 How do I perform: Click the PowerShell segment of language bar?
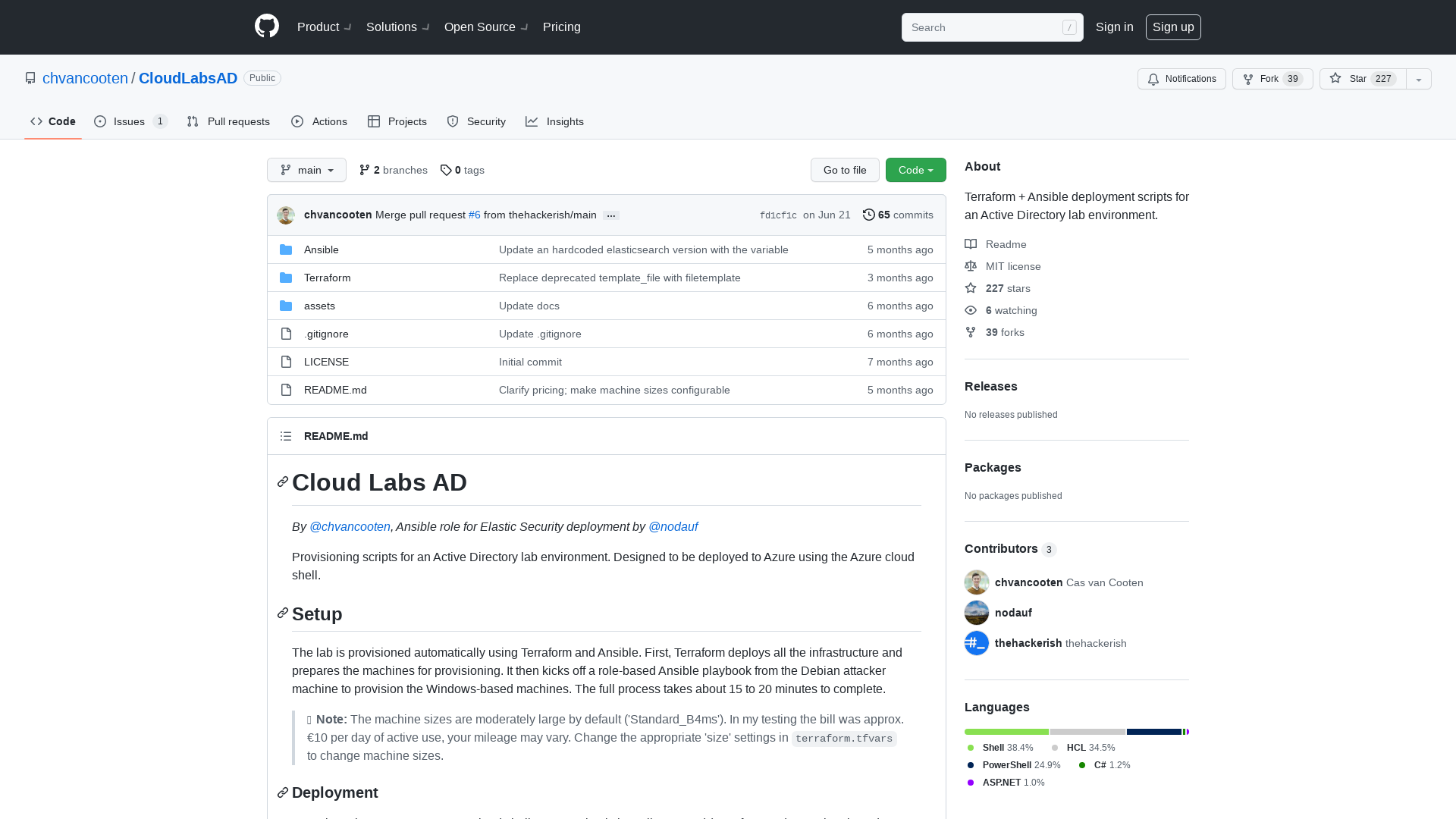coord(1154,732)
